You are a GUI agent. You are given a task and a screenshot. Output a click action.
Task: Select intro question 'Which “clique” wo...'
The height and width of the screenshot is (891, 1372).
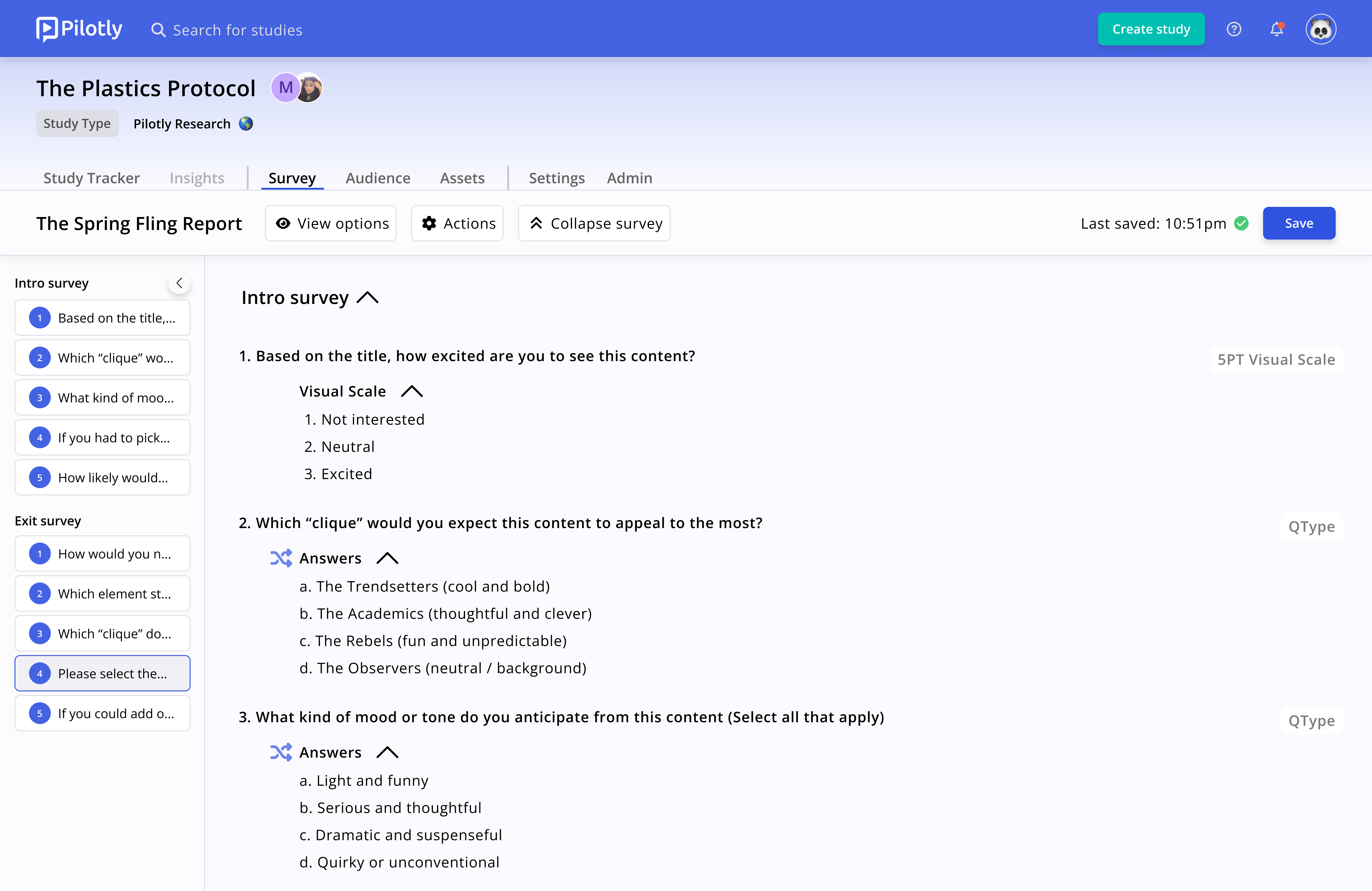click(103, 357)
